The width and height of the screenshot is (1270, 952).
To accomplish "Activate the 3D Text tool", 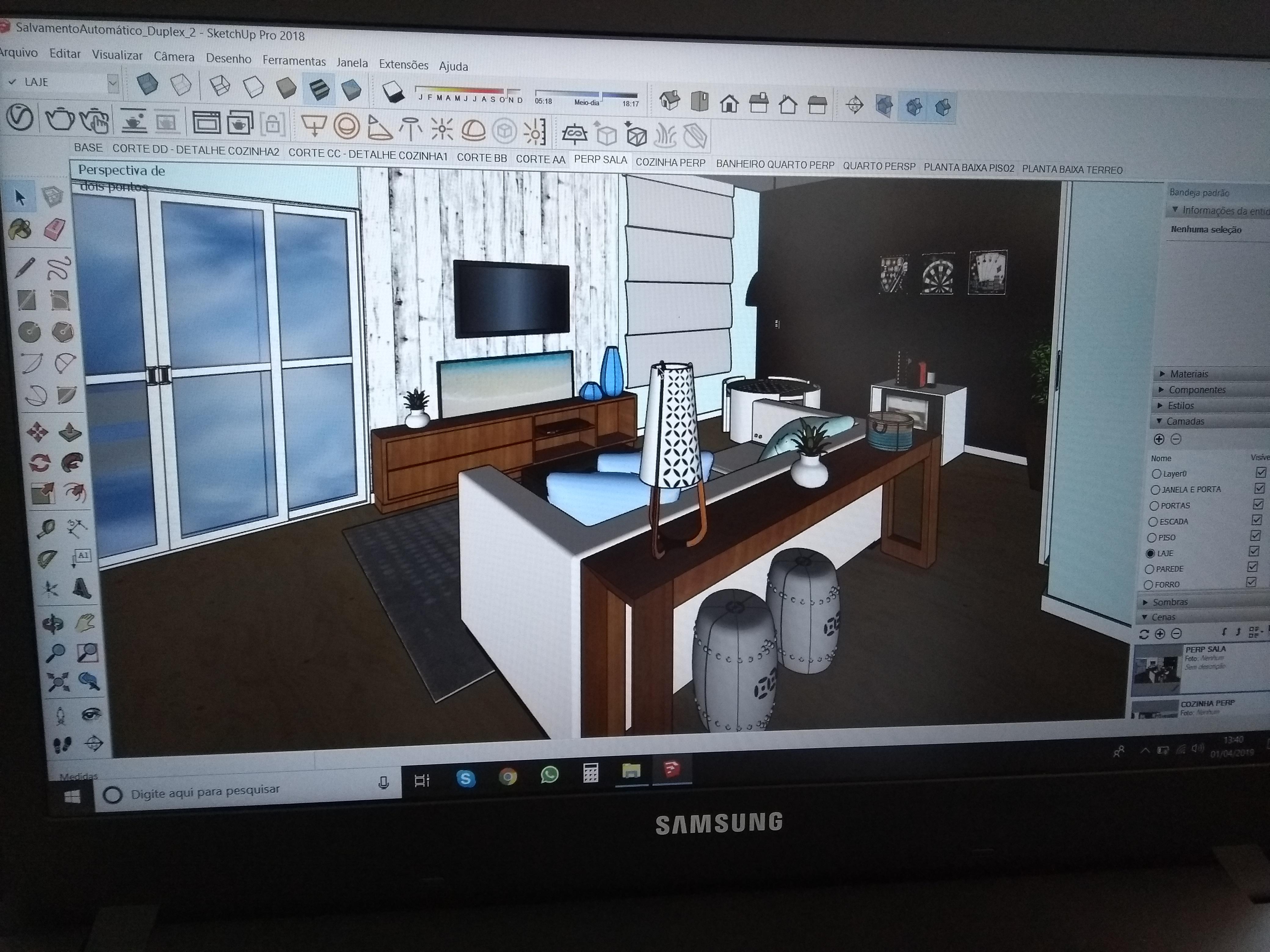I will pos(82,589).
